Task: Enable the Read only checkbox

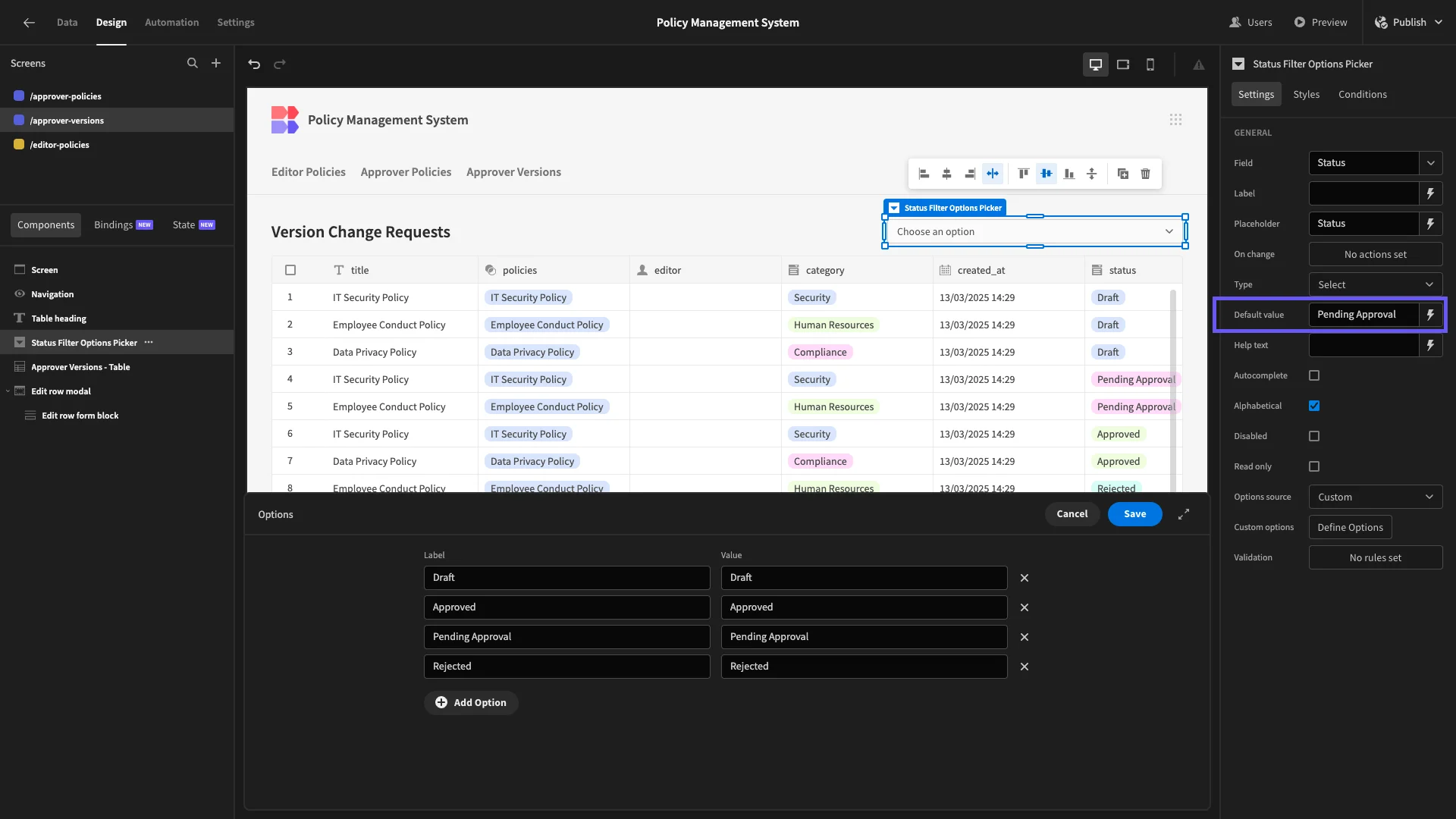Action: (1314, 466)
